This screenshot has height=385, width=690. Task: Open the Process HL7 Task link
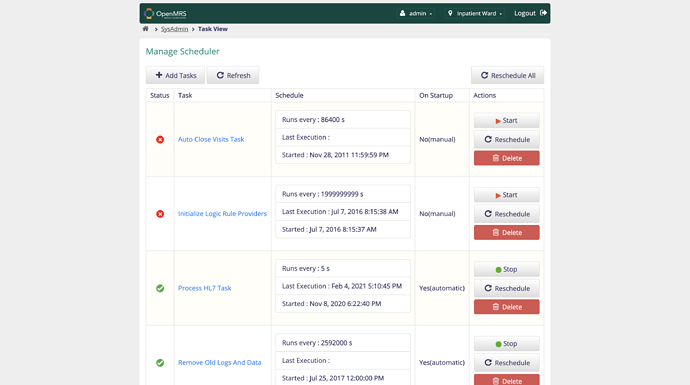click(x=205, y=288)
